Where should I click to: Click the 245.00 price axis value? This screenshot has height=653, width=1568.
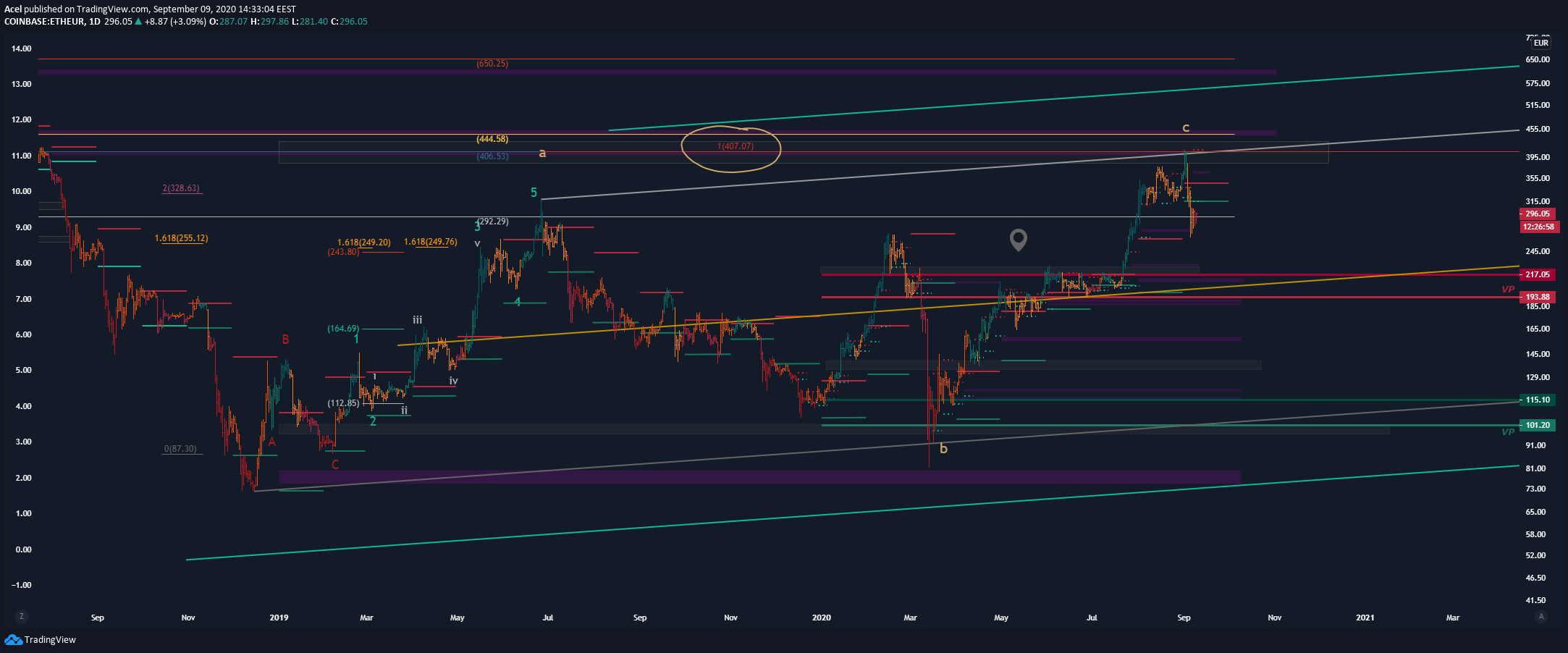pyautogui.click(x=1538, y=251)
